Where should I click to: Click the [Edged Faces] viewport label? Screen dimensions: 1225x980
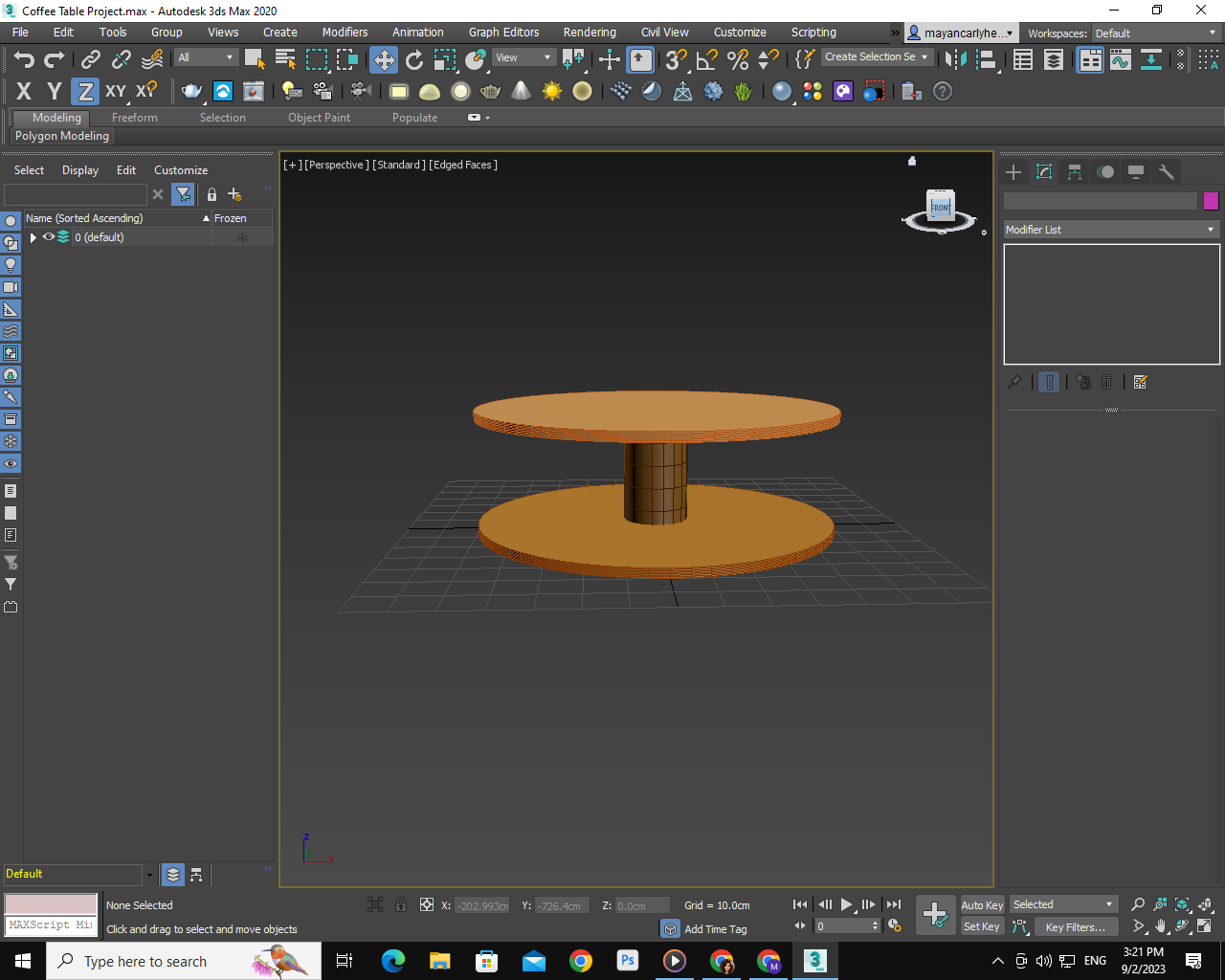463,165
